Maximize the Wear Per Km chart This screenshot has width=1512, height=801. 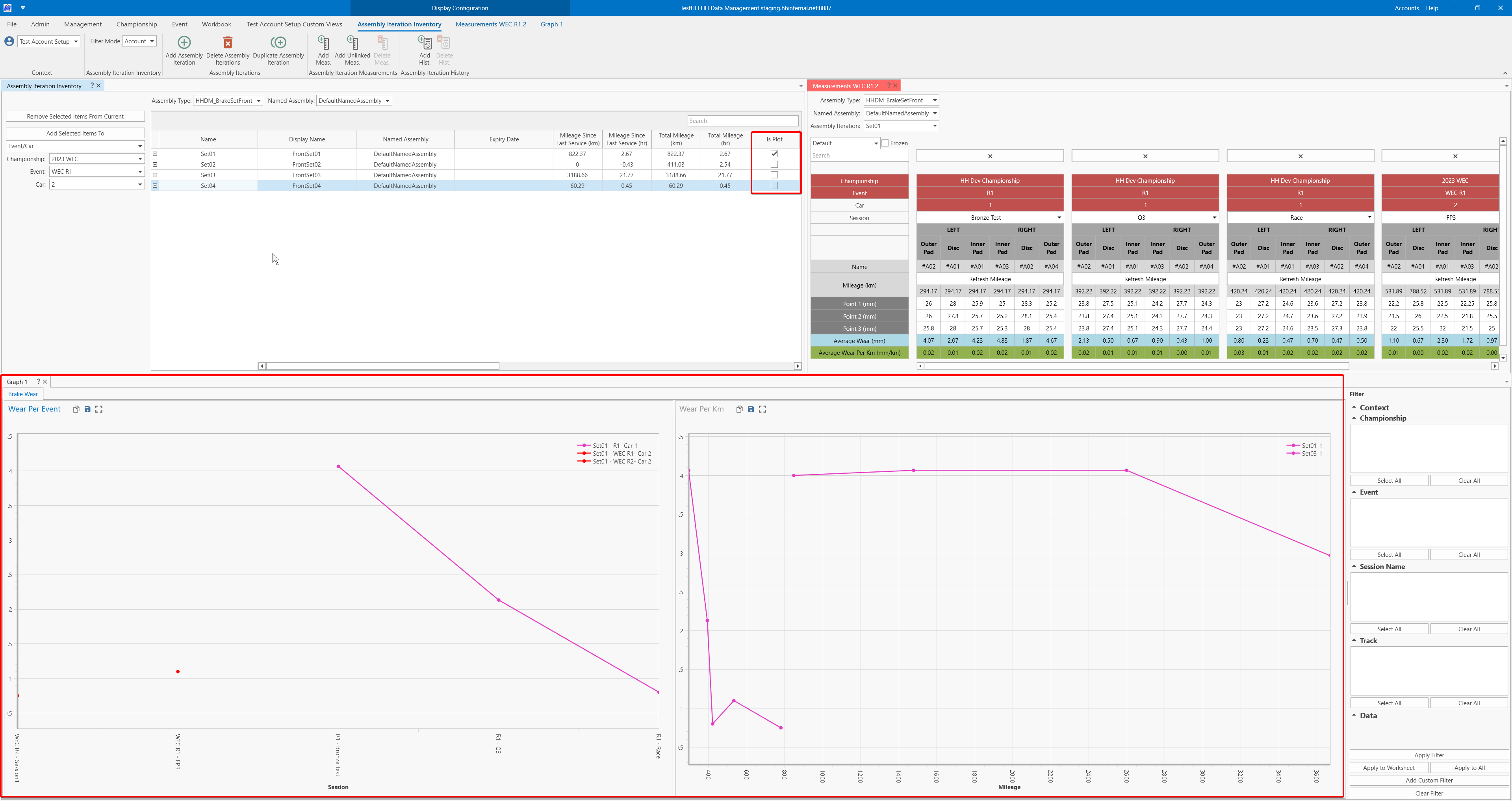click(762, 410)
